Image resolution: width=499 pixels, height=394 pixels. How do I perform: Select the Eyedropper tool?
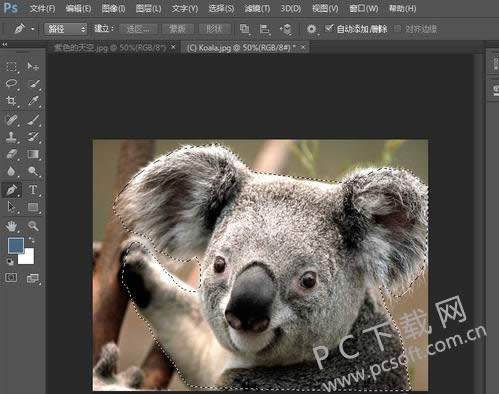tap(33, 101)
